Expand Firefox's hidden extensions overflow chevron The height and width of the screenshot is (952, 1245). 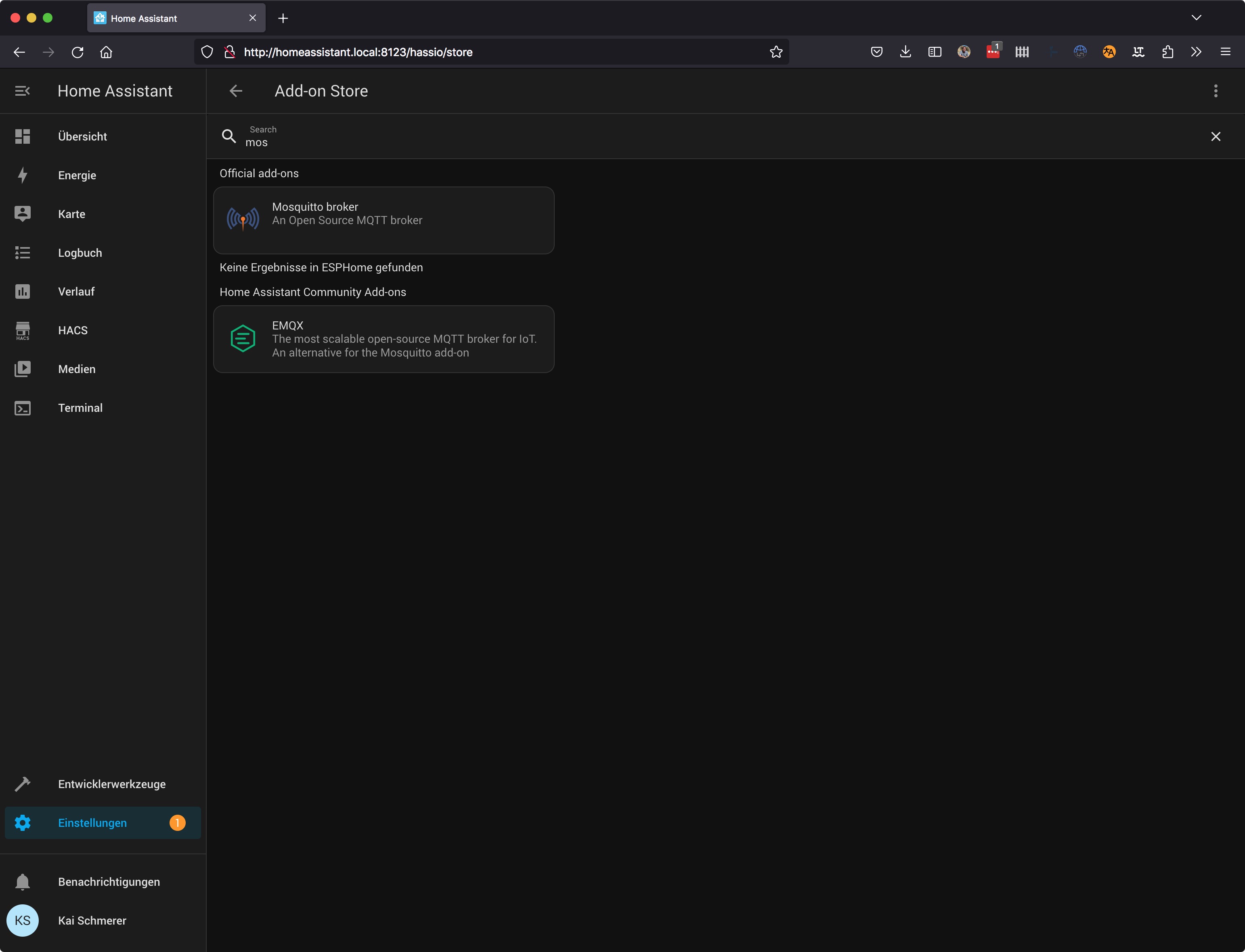1196,52
